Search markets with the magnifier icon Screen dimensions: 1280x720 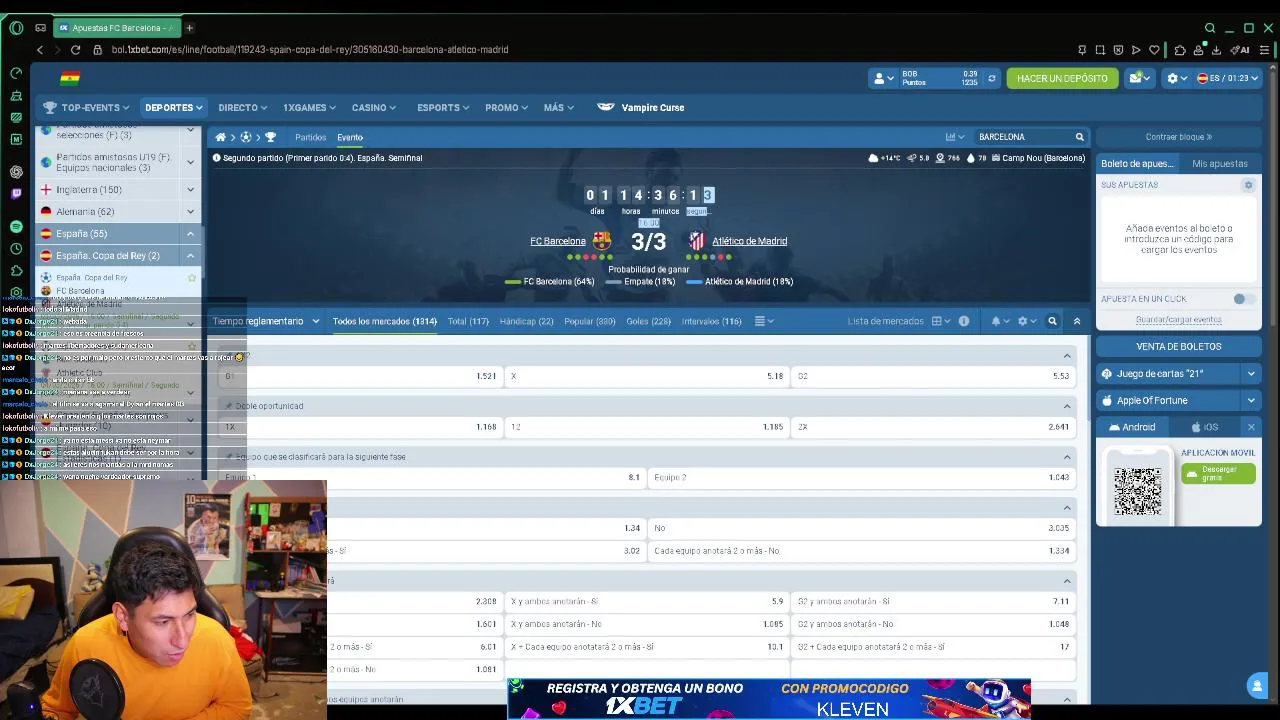1052,321
